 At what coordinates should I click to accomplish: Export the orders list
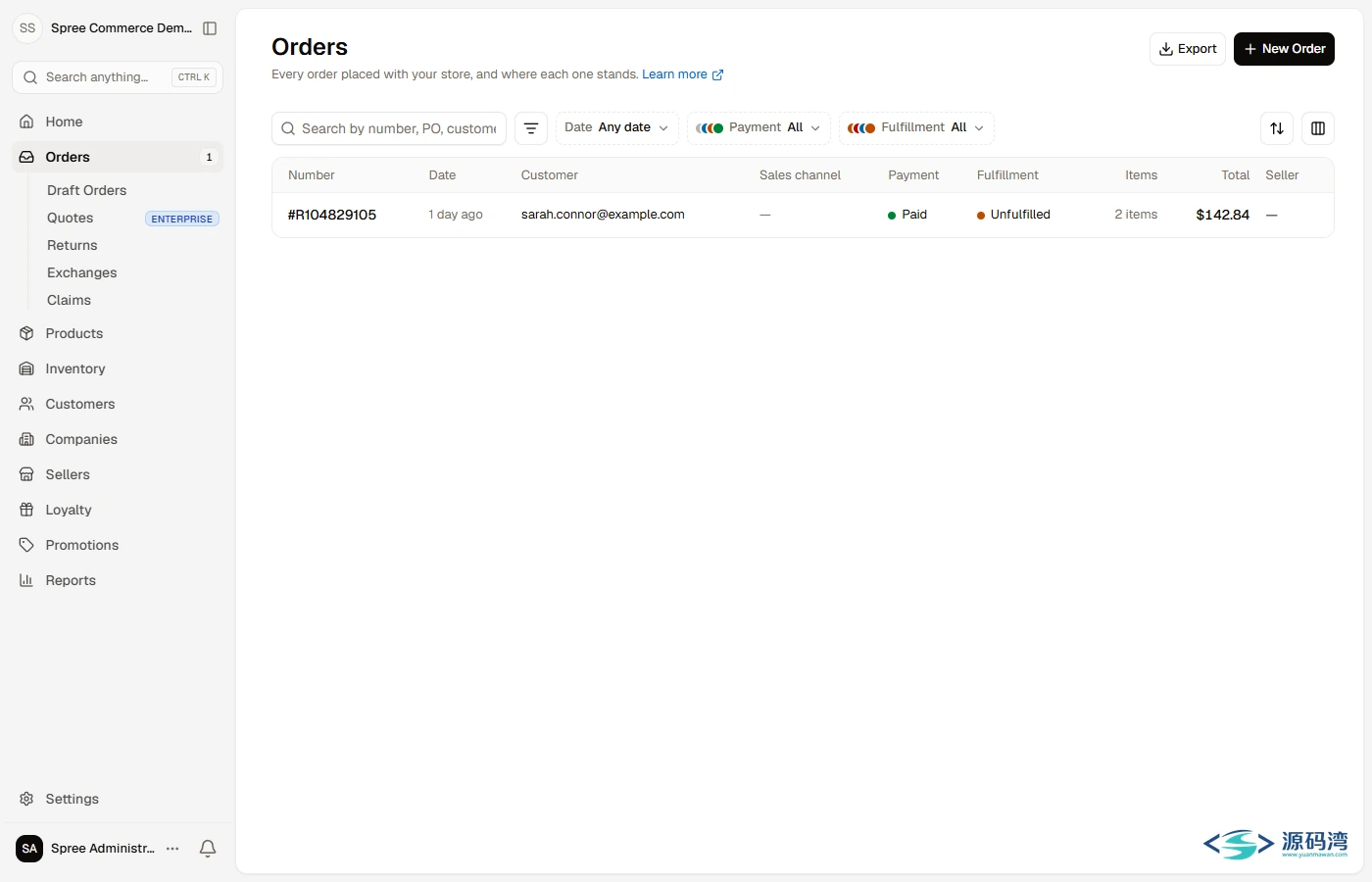coord(1188,49)
